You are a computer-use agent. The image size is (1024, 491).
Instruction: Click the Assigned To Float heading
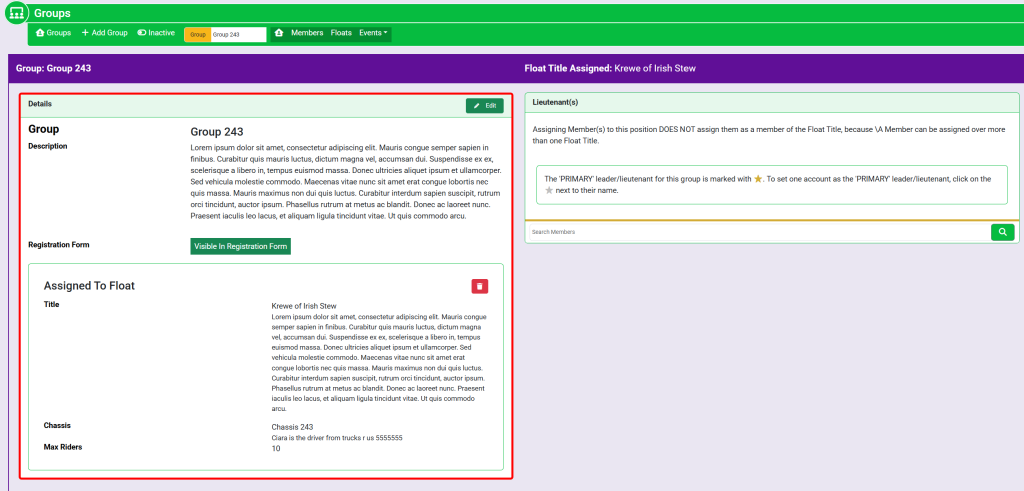pyautogui.click(x=89, y=286)
